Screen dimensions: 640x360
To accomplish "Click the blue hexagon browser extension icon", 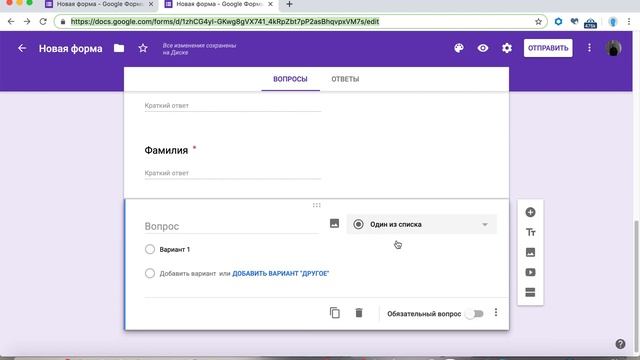I will [x=558, y=22].
